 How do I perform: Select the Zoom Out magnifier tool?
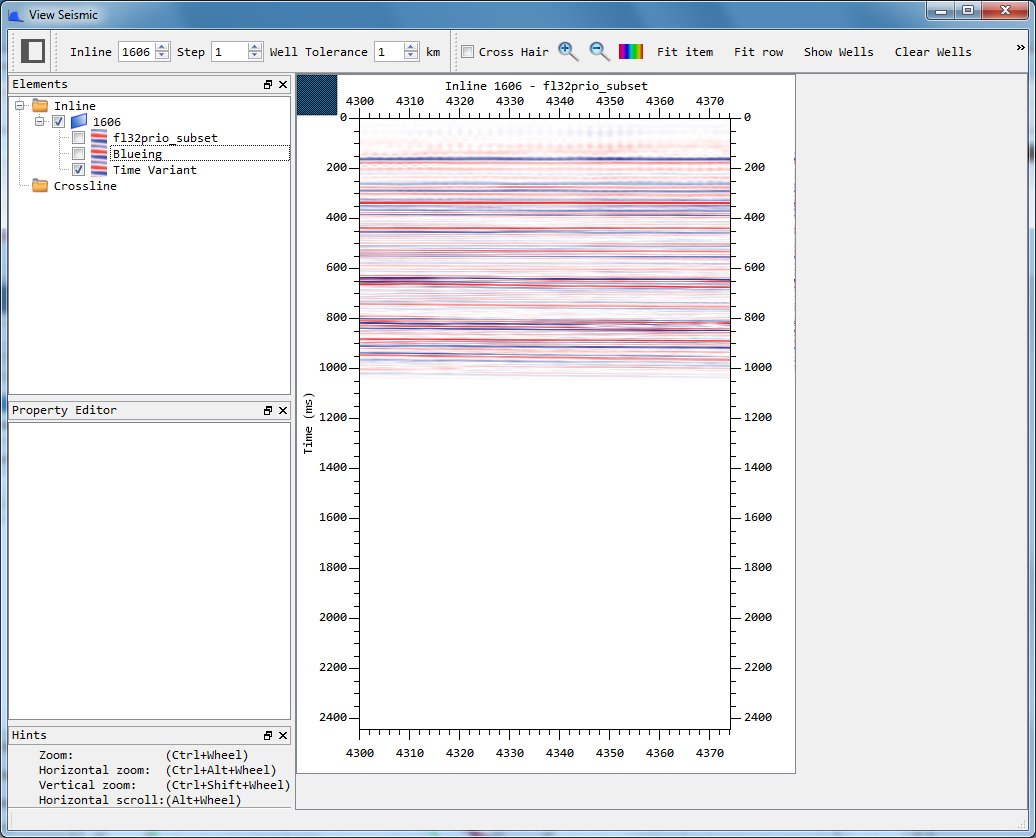(x=597, y=50)
